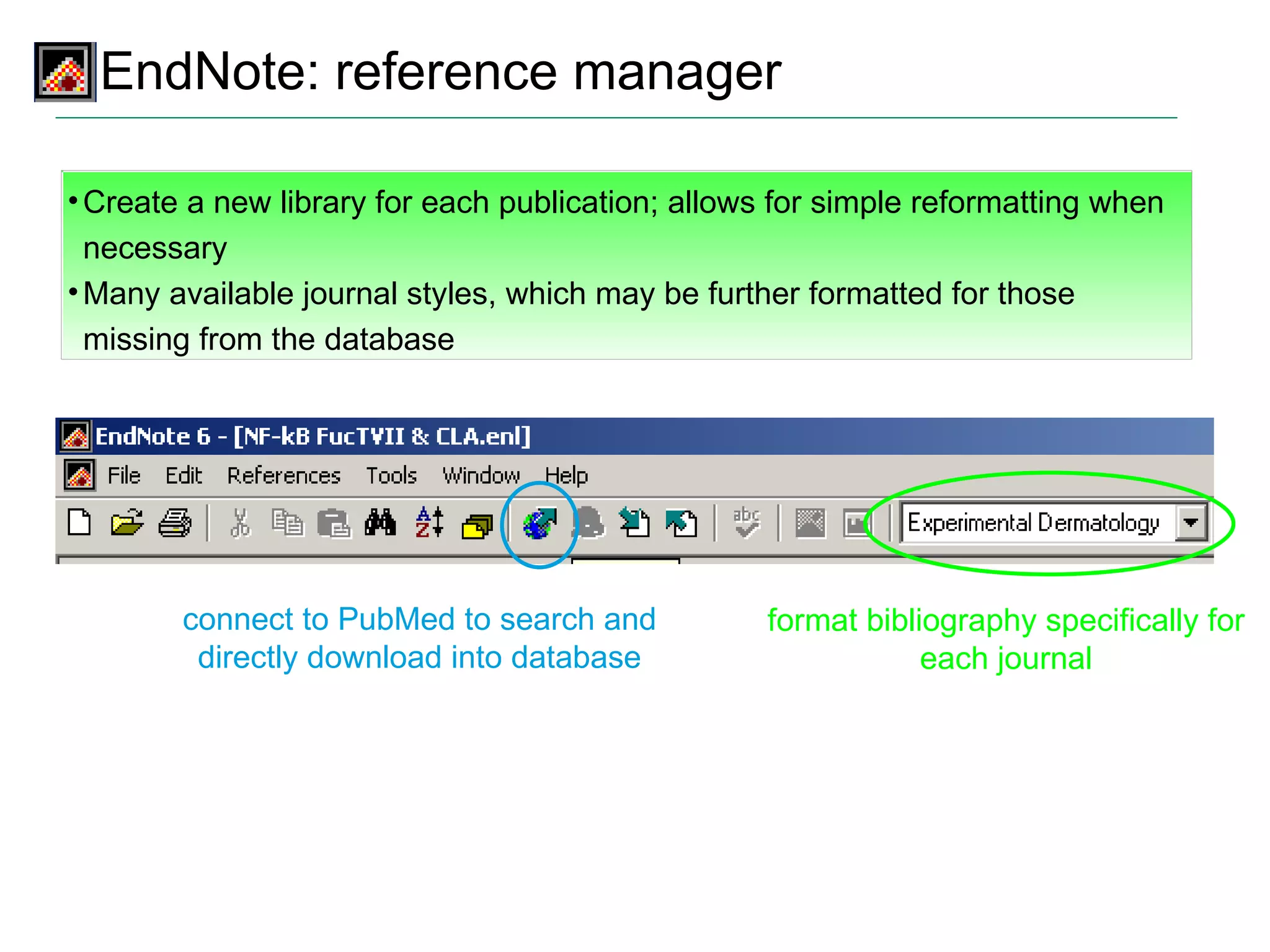Click the yellow stacked folders icon
This screenshot has width=1270, height=952.
tap(477, 526)
